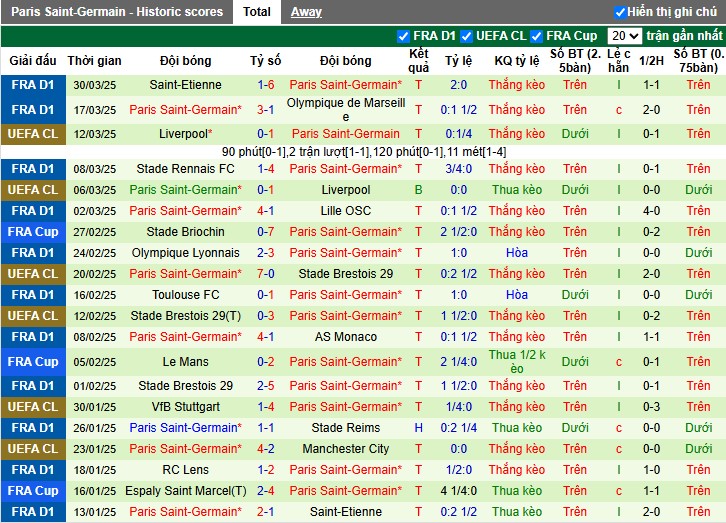Open the 1-6 score on 30/03/25
Image resolution: width=726 pixels, height=523 pixels.
click(x=266, y=85)
